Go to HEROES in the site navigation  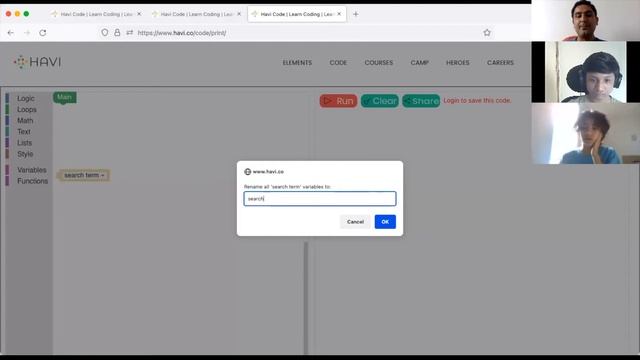coord(458,62)
